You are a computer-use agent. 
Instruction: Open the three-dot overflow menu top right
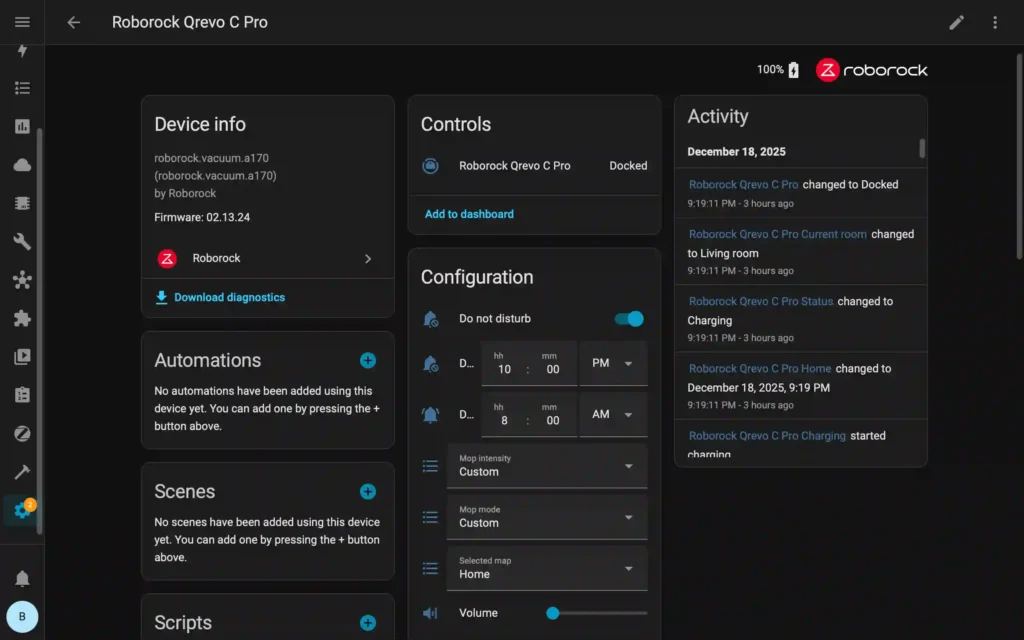[x=995, y=22]
